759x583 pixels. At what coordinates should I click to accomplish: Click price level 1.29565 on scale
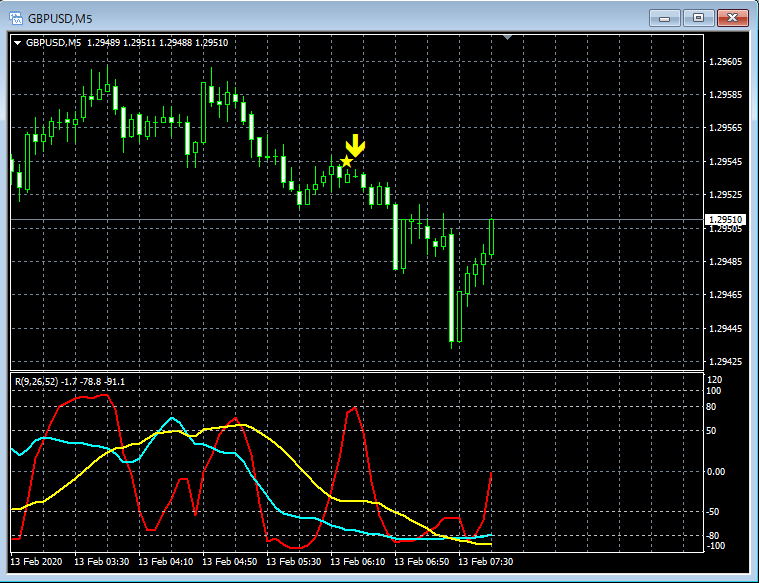pos(725,128)
